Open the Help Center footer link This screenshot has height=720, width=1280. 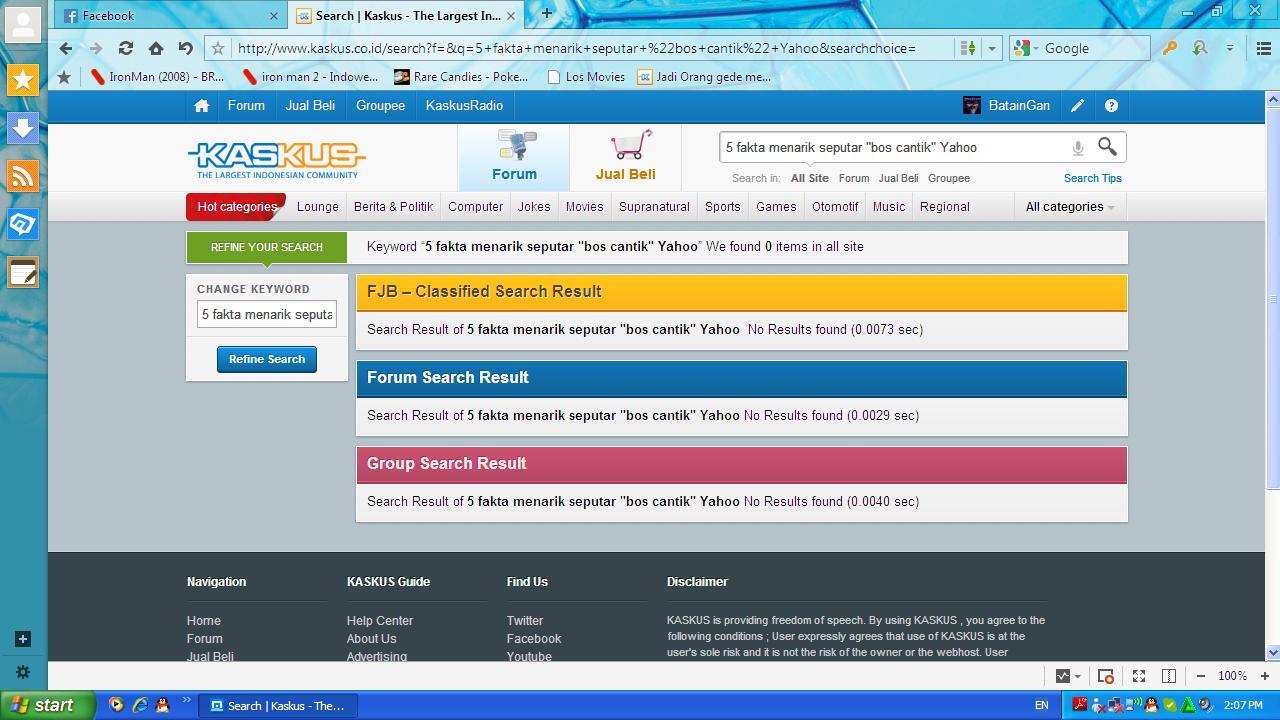pyautogui.click(x=380, y=621)
